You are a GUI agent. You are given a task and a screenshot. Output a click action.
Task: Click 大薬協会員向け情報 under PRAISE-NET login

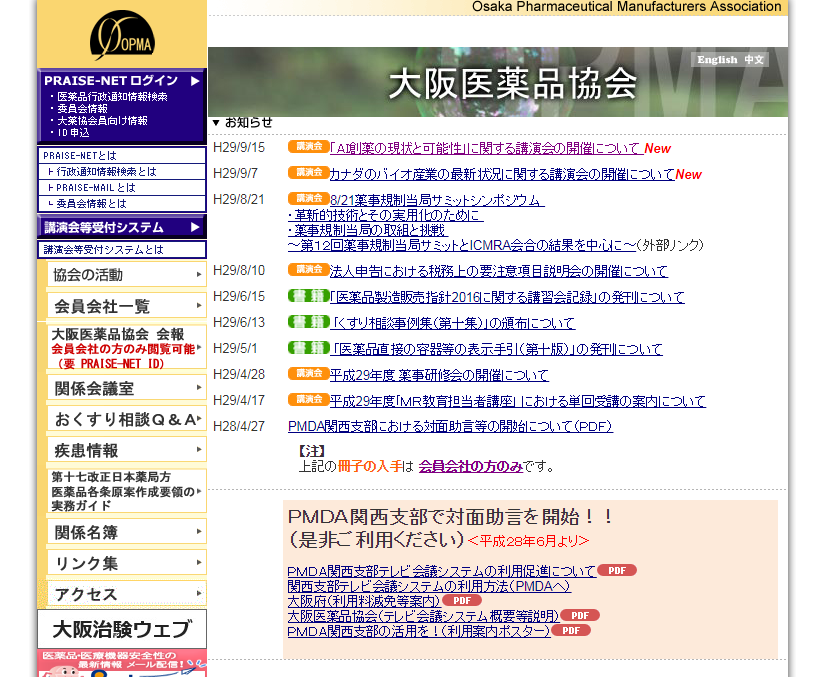tap(102, 120)
